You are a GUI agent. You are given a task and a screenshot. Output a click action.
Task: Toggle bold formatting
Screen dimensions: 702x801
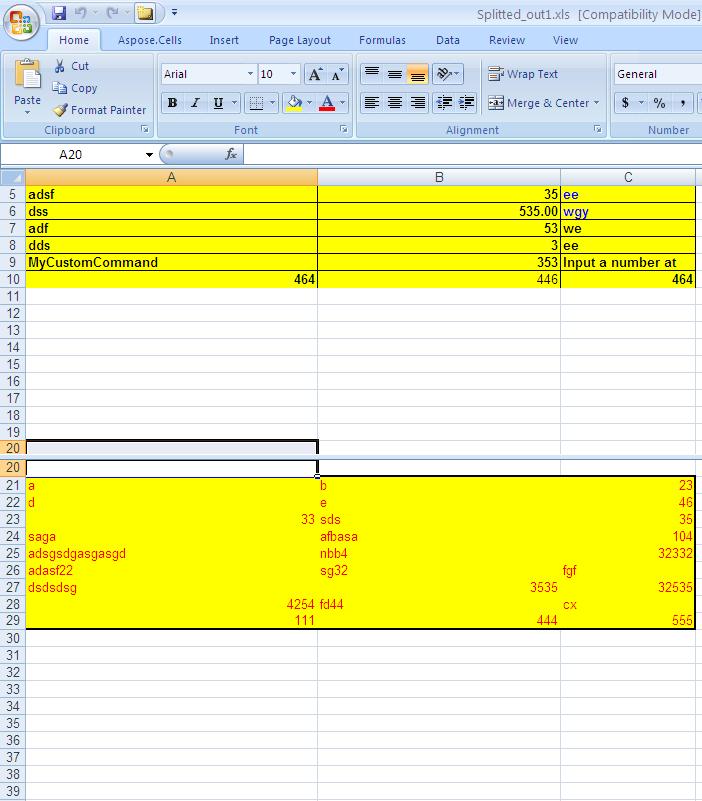(173, 103)
